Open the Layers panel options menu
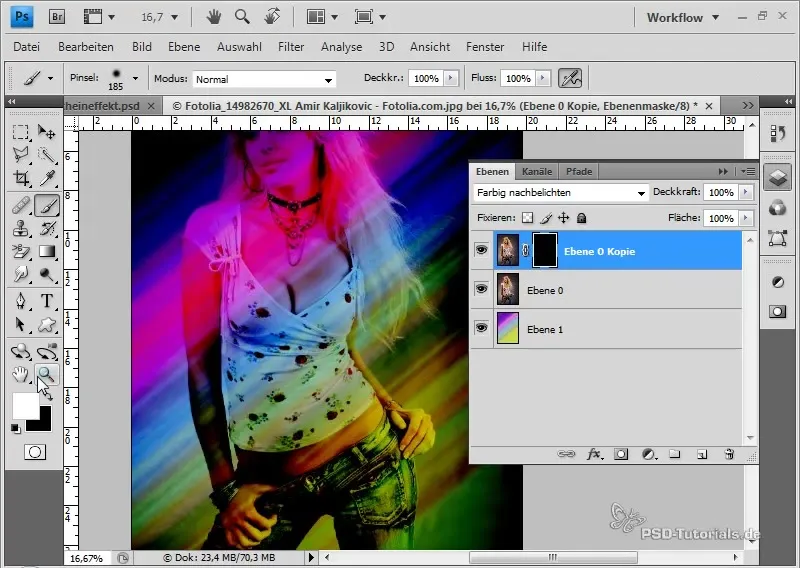 (748, 172)
